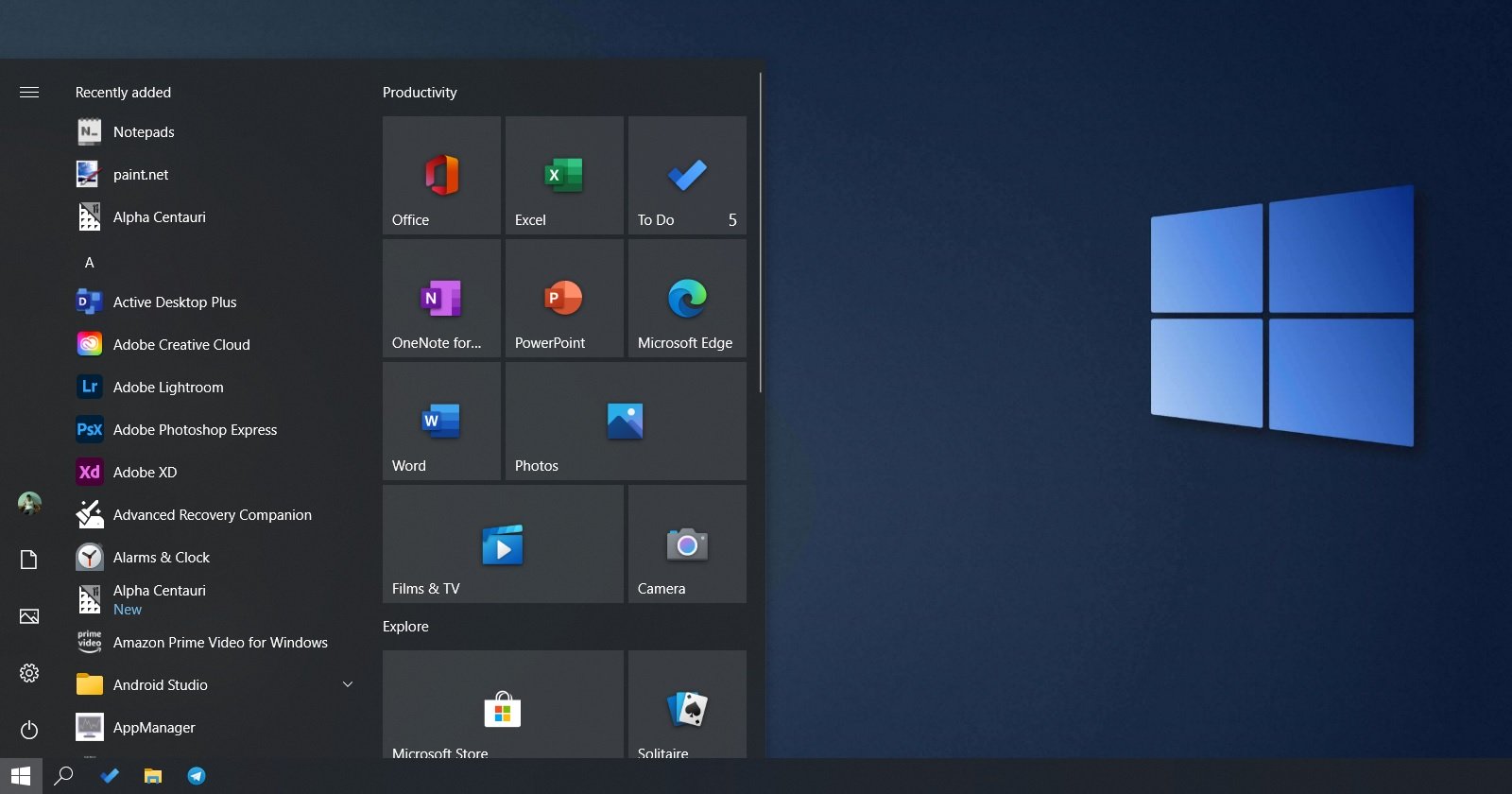Launch Adobe XD
1512x794 pixels.
[217, 473]
